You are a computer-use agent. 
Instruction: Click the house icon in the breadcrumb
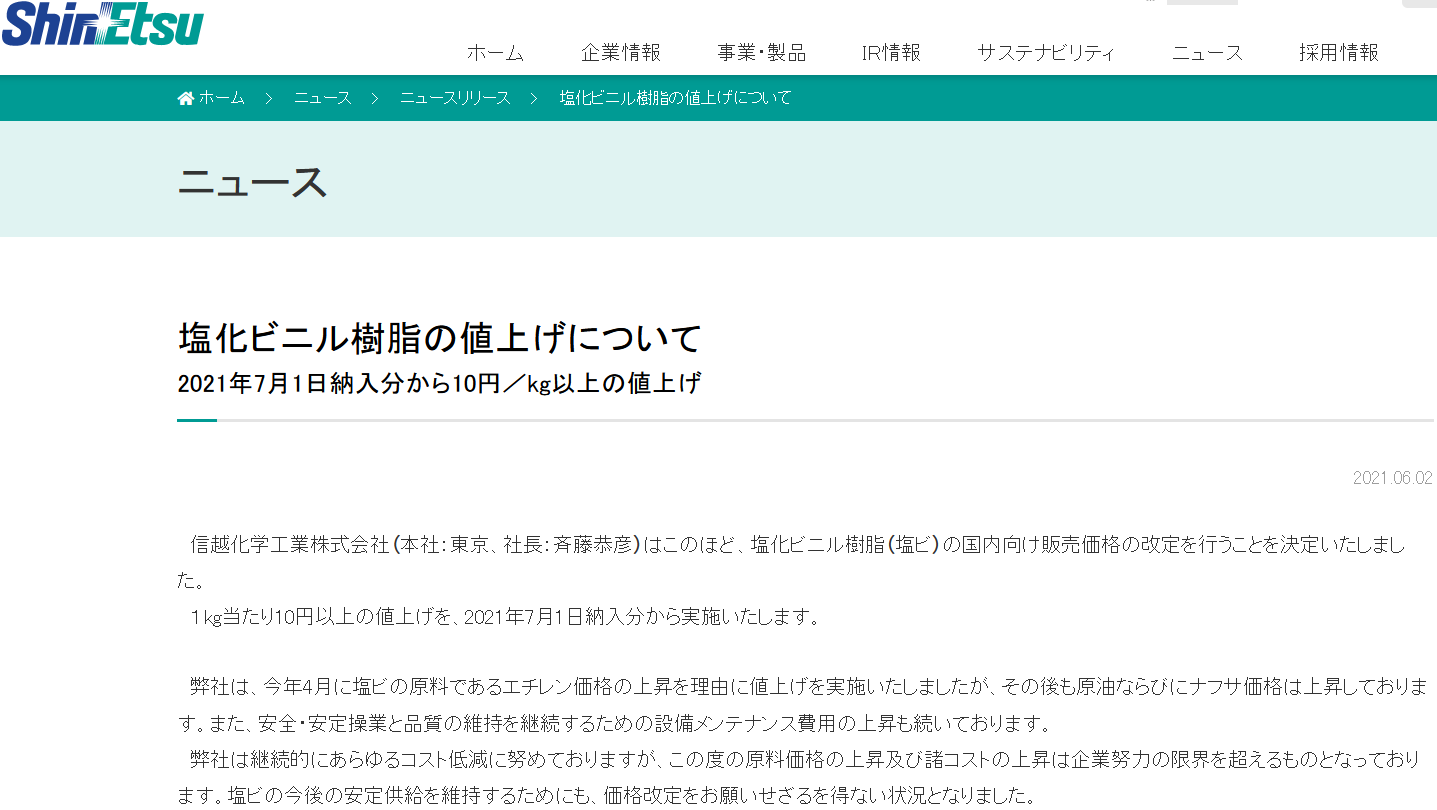(x=185, y=98)
